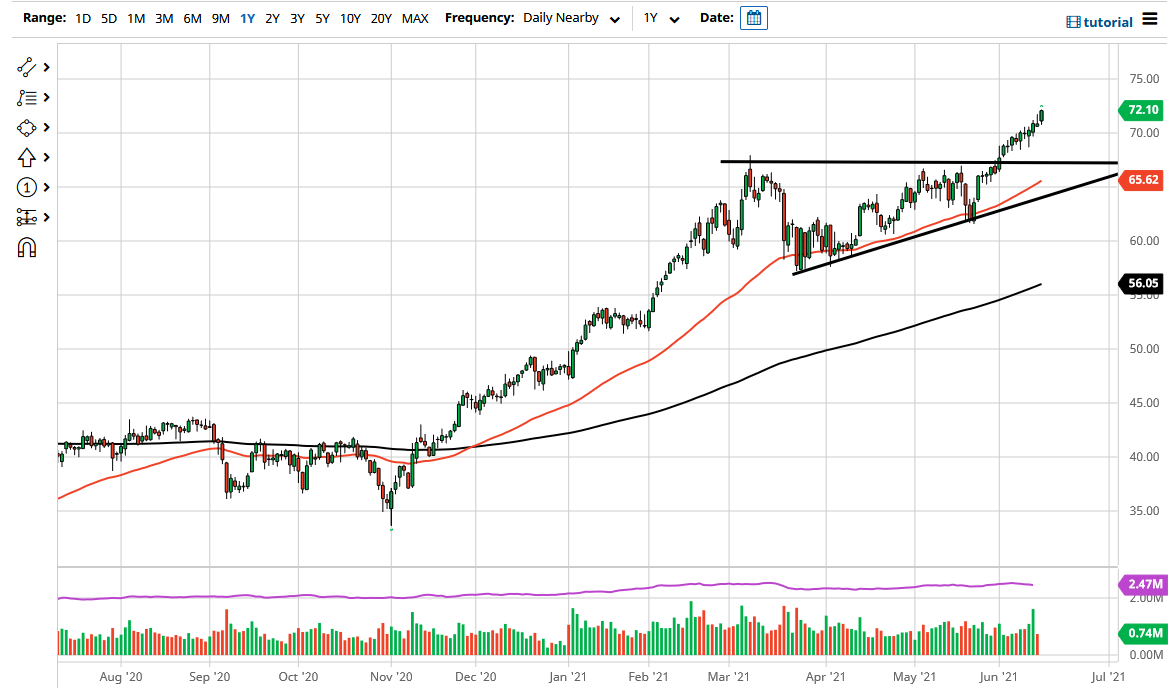Switch to the 1M range tab

(136, 18)
